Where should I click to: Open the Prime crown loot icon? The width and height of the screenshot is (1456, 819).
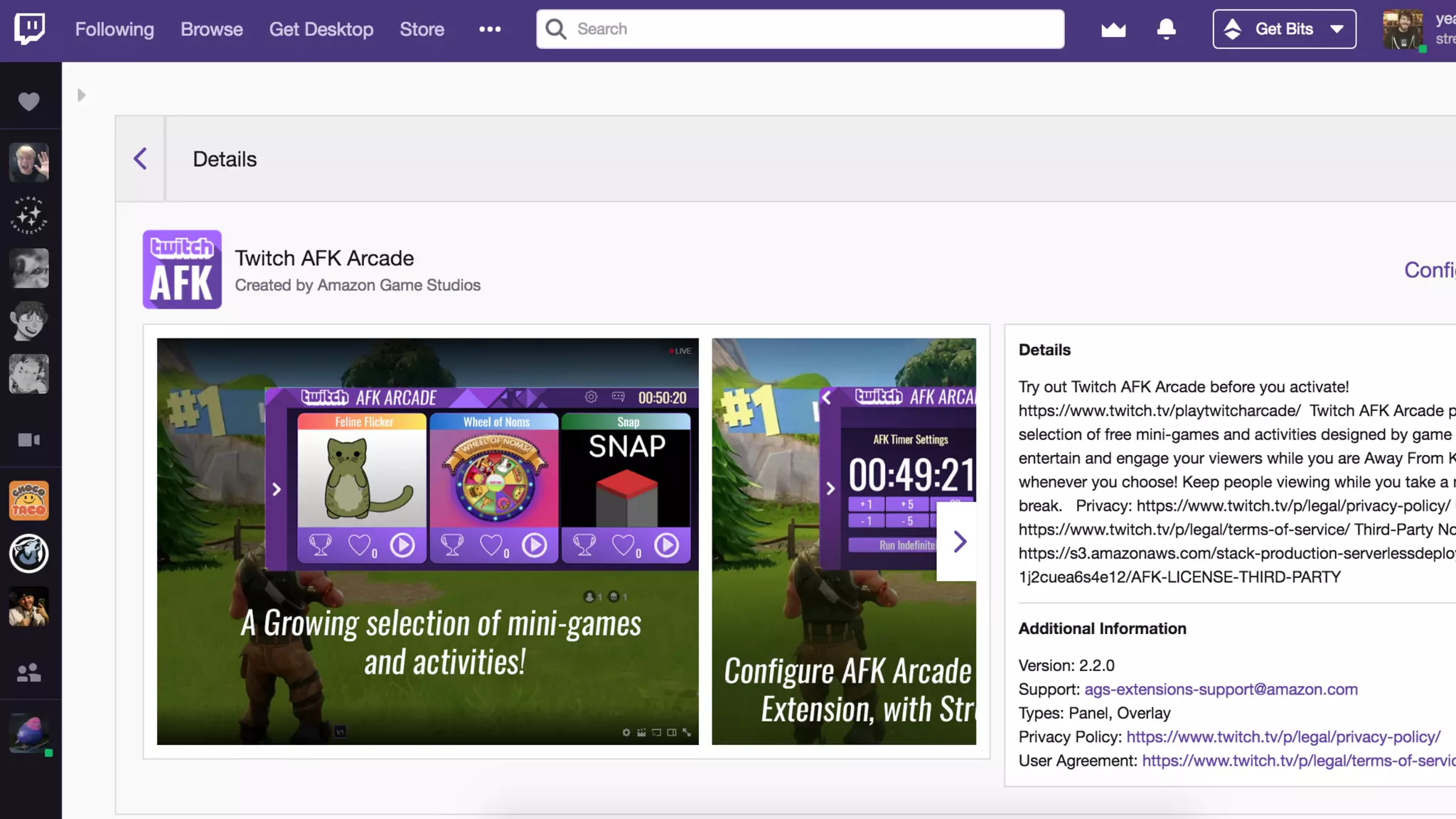(1113, 29)
